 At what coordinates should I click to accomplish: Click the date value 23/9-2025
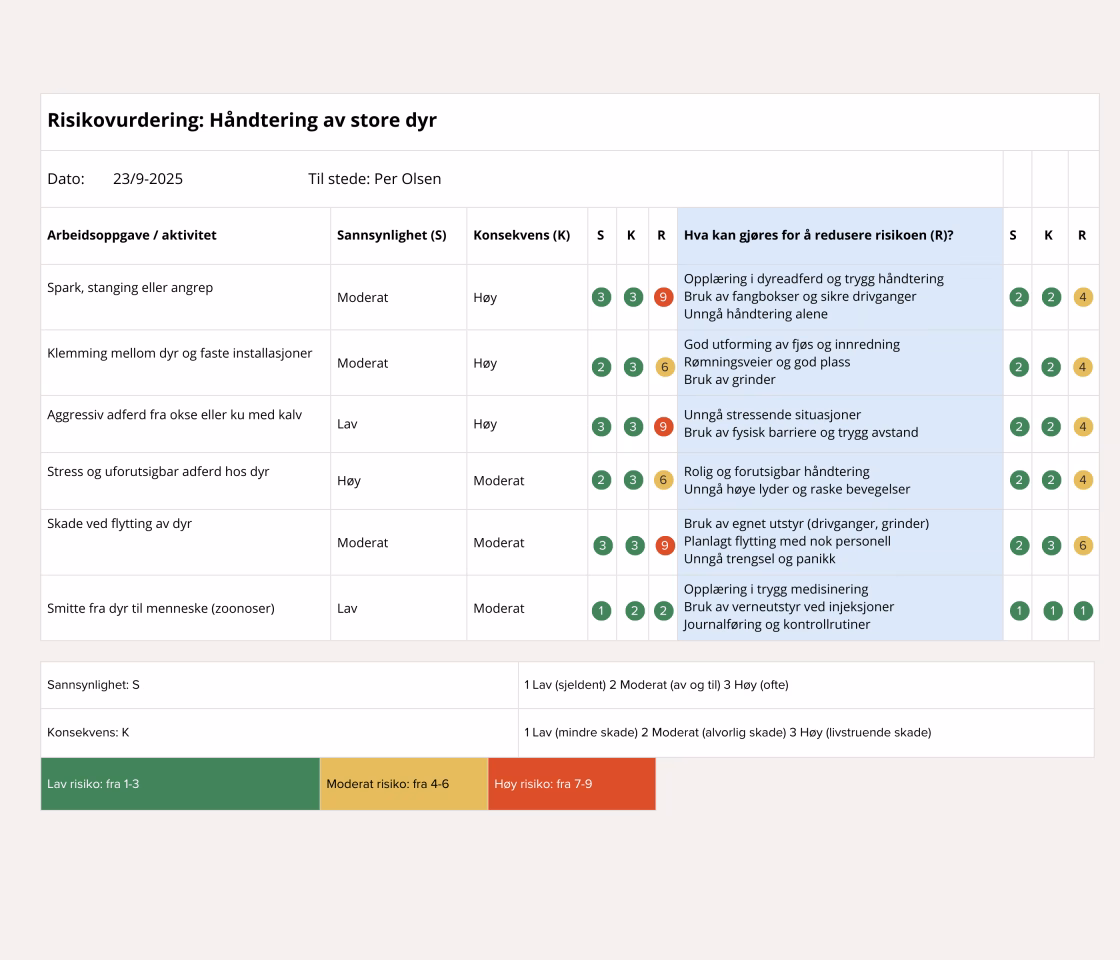click(x=147, y=178)
